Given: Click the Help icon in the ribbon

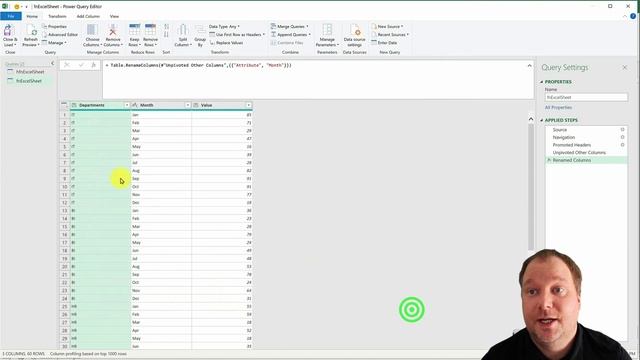Looking at the screenshot, I should click(633, 16).
